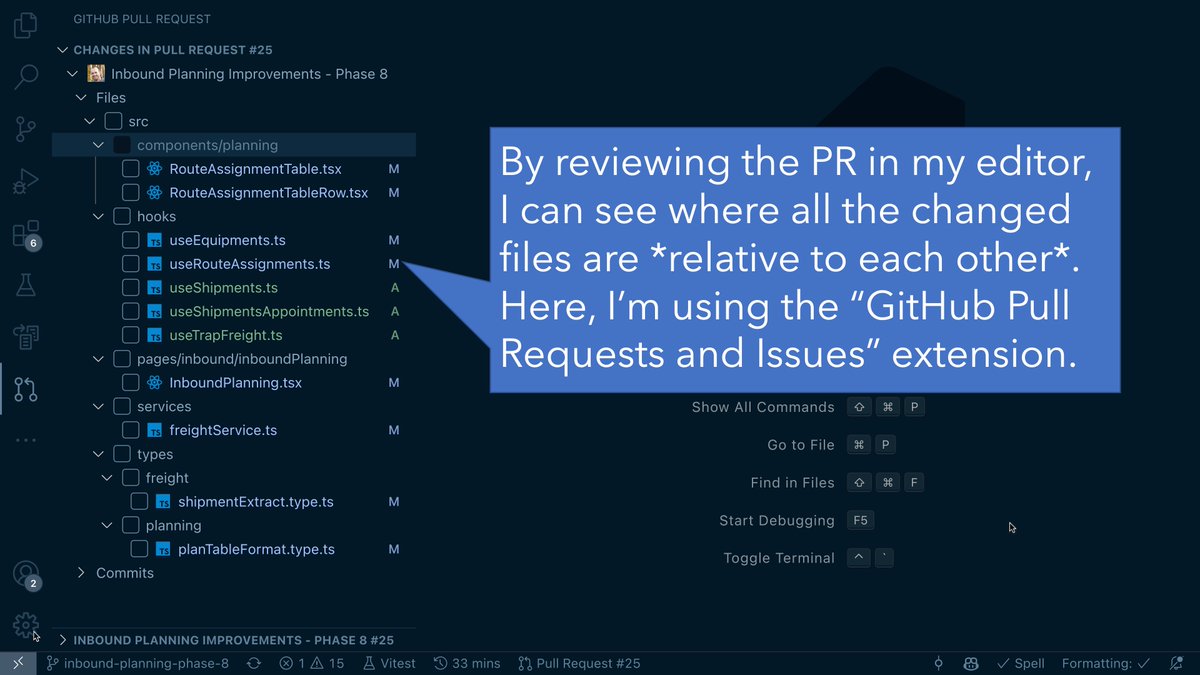Select the planning folder under types
1200x675 pixels.
(x=173, y=526)
